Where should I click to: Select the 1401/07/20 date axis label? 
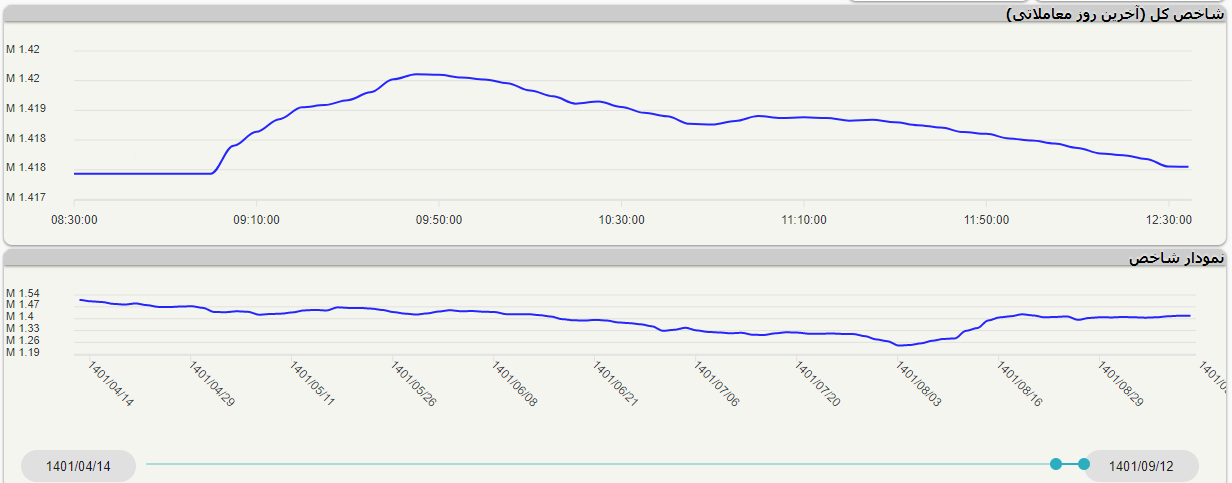pos(817,384)
